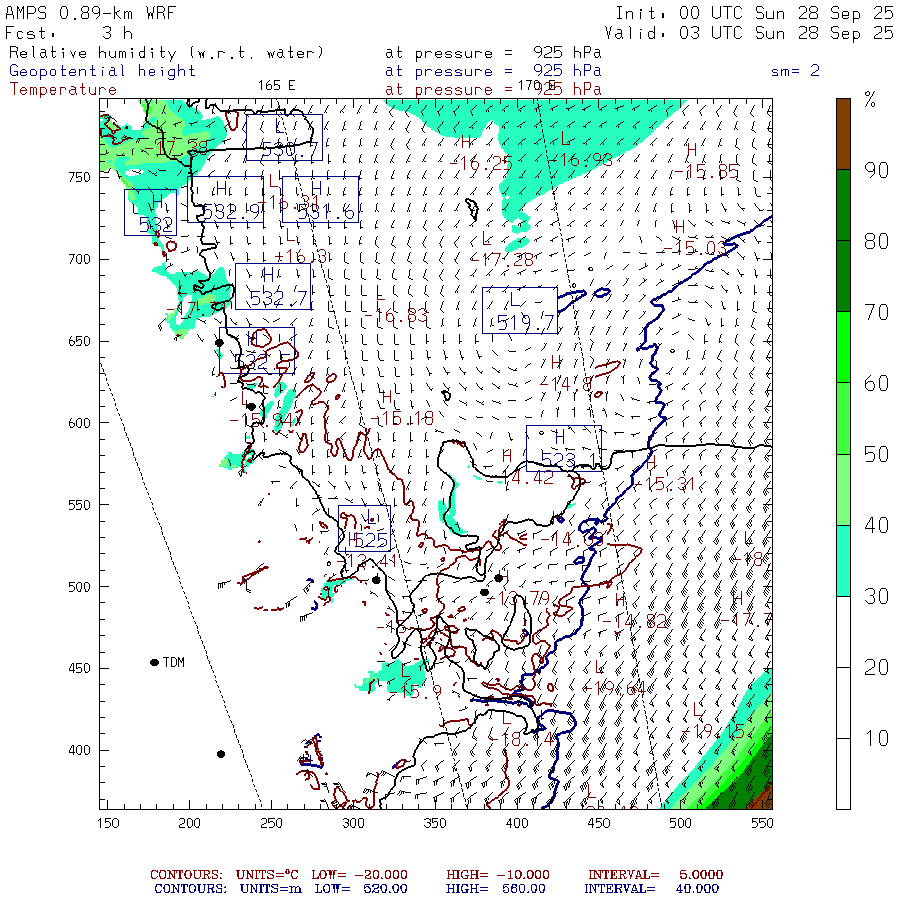Image resolution: width=900 pixels, height=900 pixels.
Task: Click the Init. 00 UTC timestamp line
Action: click(754, 13)
